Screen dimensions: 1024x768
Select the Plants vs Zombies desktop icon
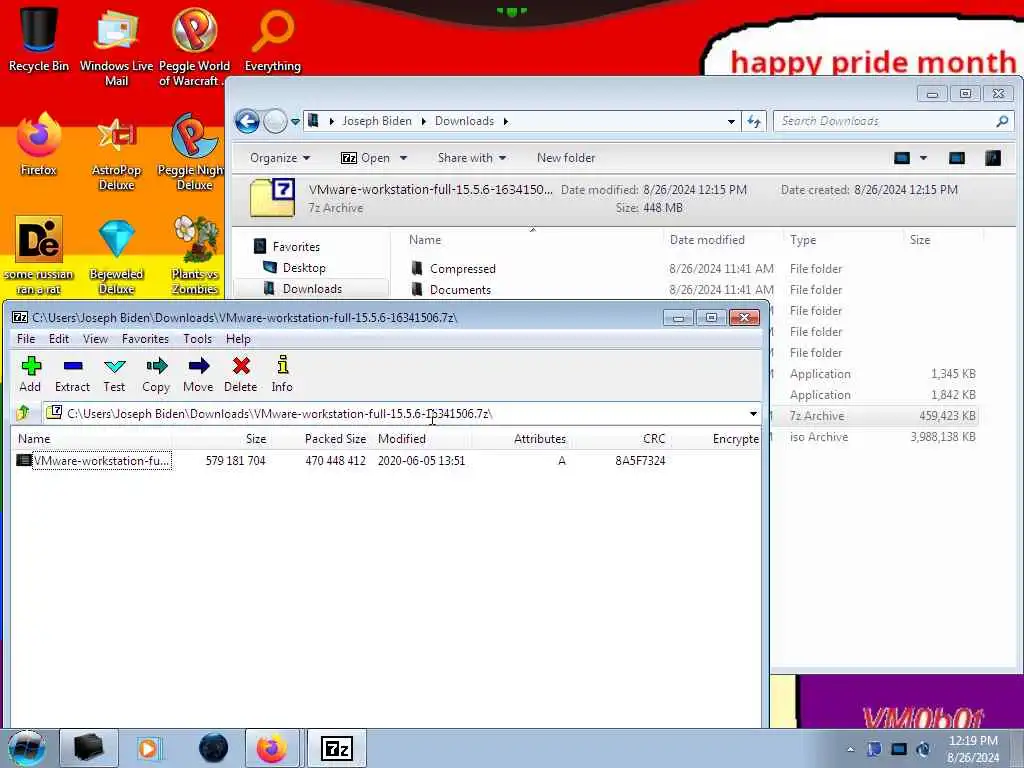(x=195, y=256)
